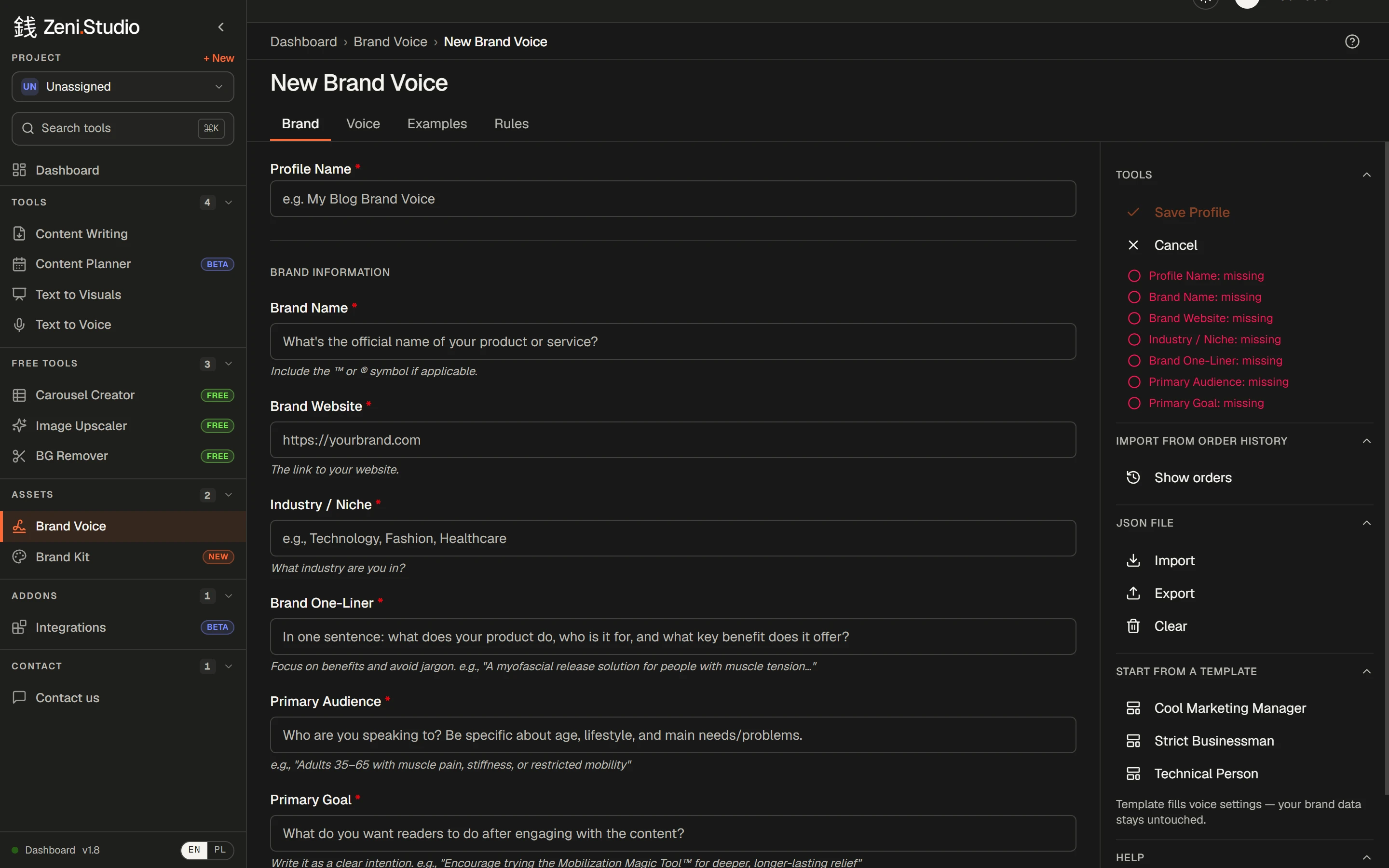Click the Primary Audience missing status circle
Viewport: 1389px width, 868px height.
[1133, 382]
